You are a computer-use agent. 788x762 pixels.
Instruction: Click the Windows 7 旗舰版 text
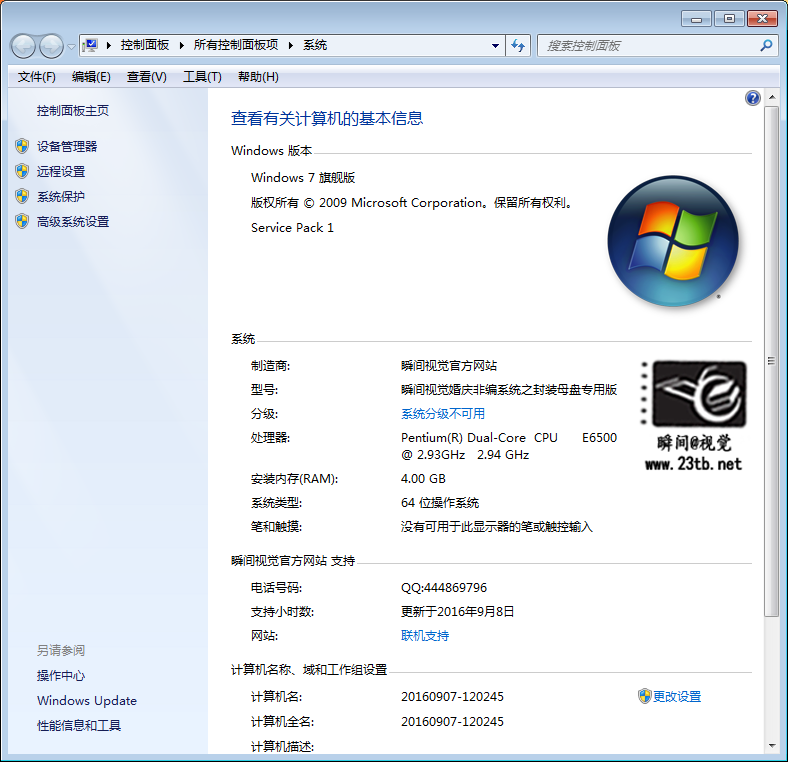coord(303,177)
